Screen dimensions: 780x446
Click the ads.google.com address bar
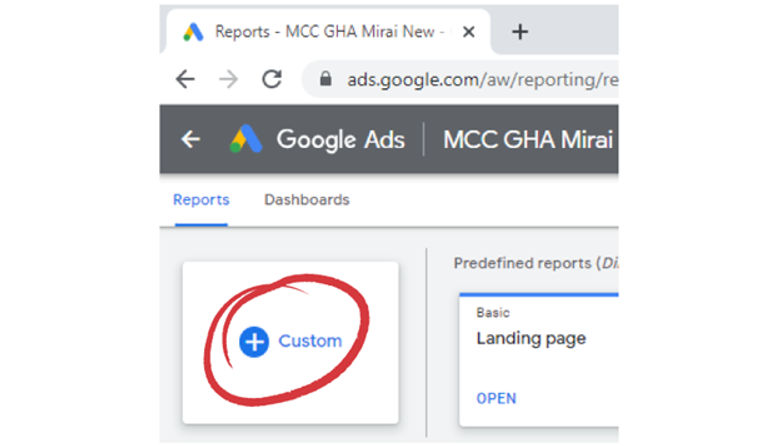point(460,79)
